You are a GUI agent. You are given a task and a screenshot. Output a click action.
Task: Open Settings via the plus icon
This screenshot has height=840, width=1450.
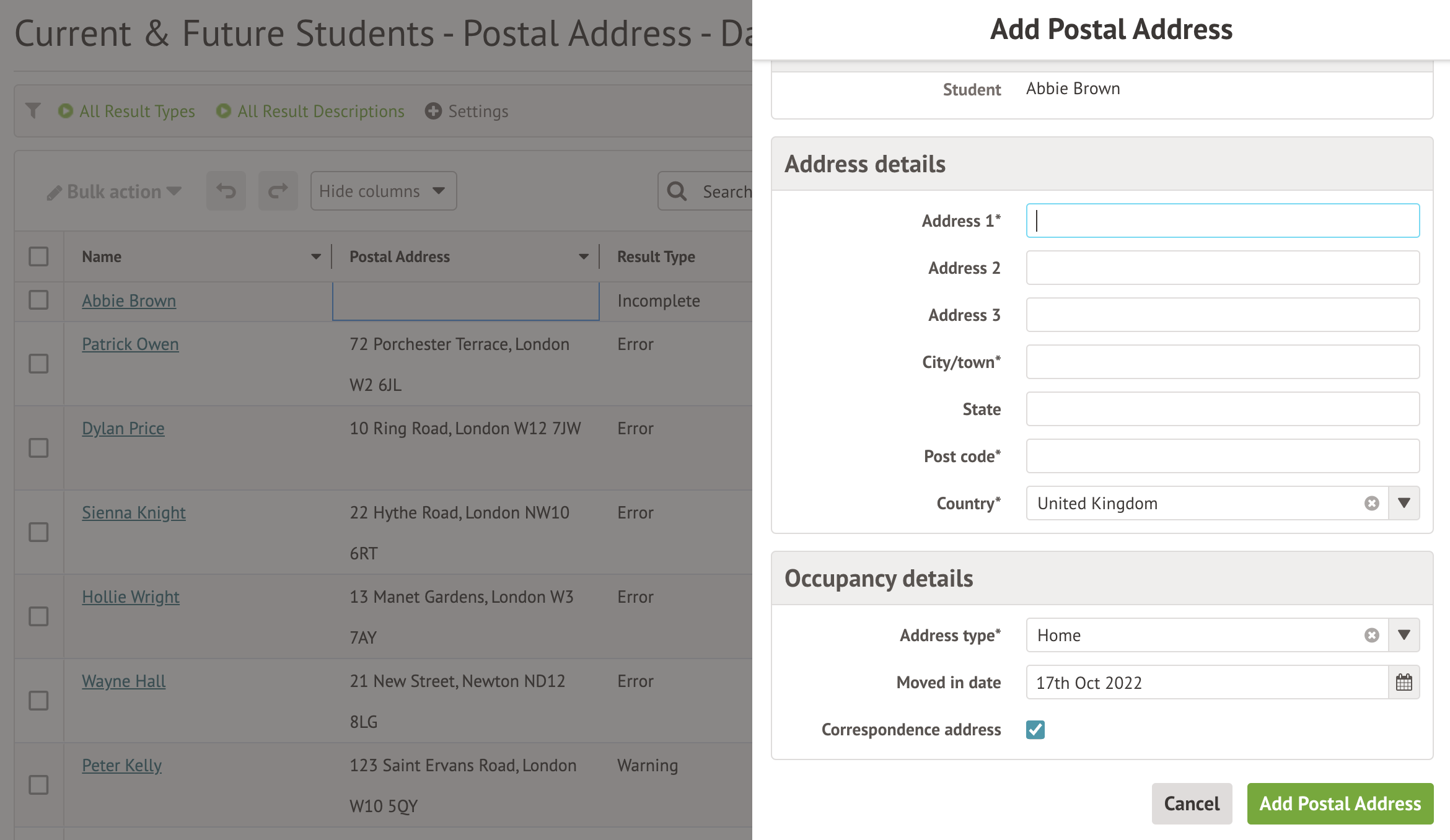click(433, 112)
